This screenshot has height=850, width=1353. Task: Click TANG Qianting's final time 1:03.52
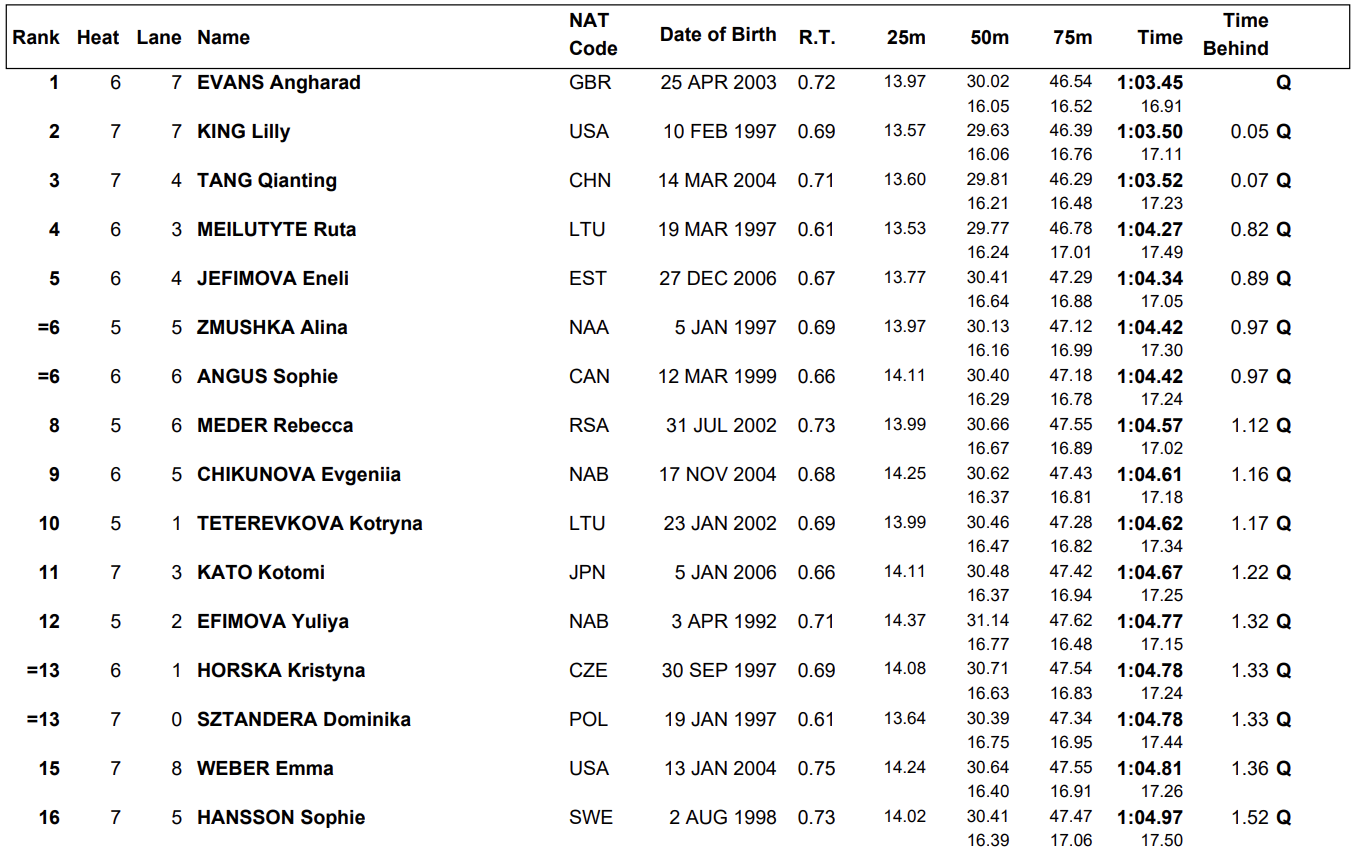[1150, 181]
